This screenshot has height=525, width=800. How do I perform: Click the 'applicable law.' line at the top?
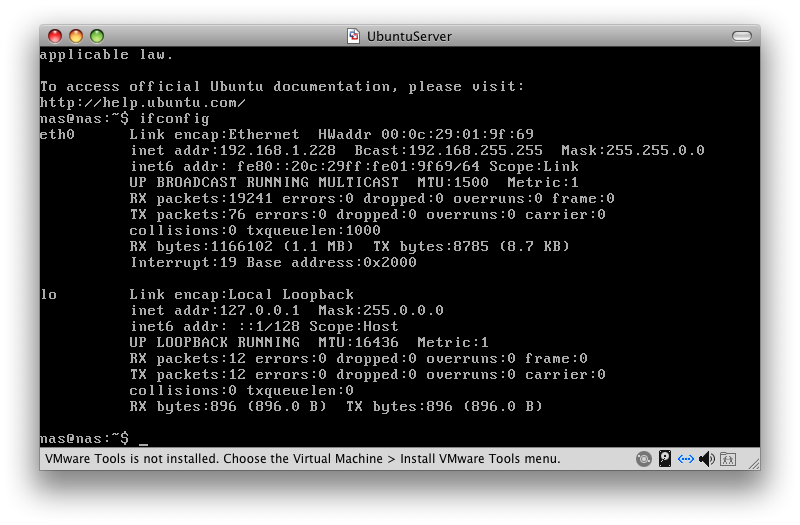click(107, 55)
